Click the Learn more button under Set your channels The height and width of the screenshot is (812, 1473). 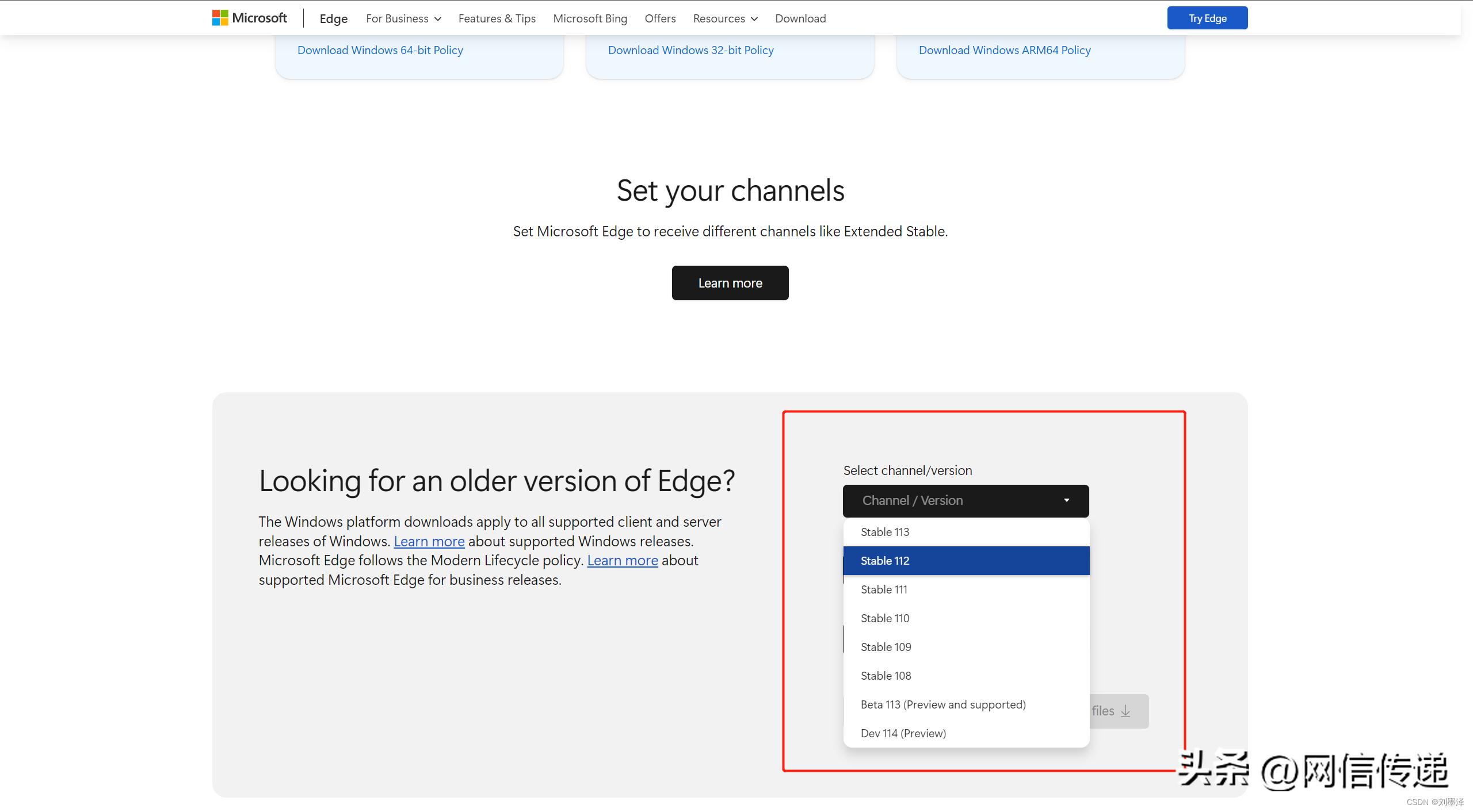(730, 282)
